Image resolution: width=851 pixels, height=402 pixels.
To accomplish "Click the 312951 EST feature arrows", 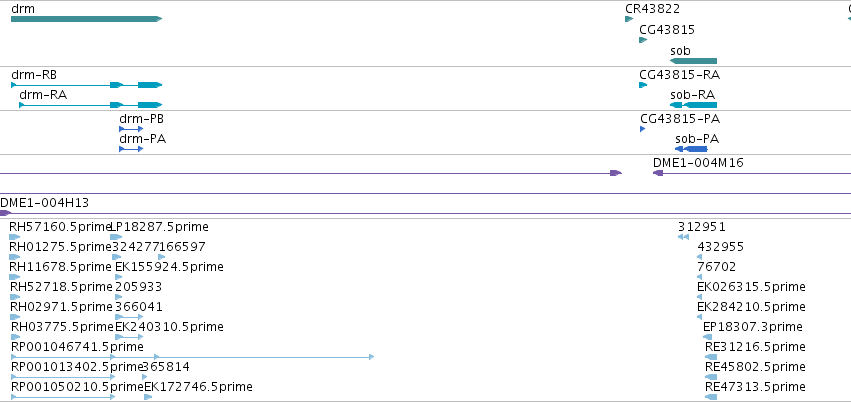I will click(x=683, y=237).
